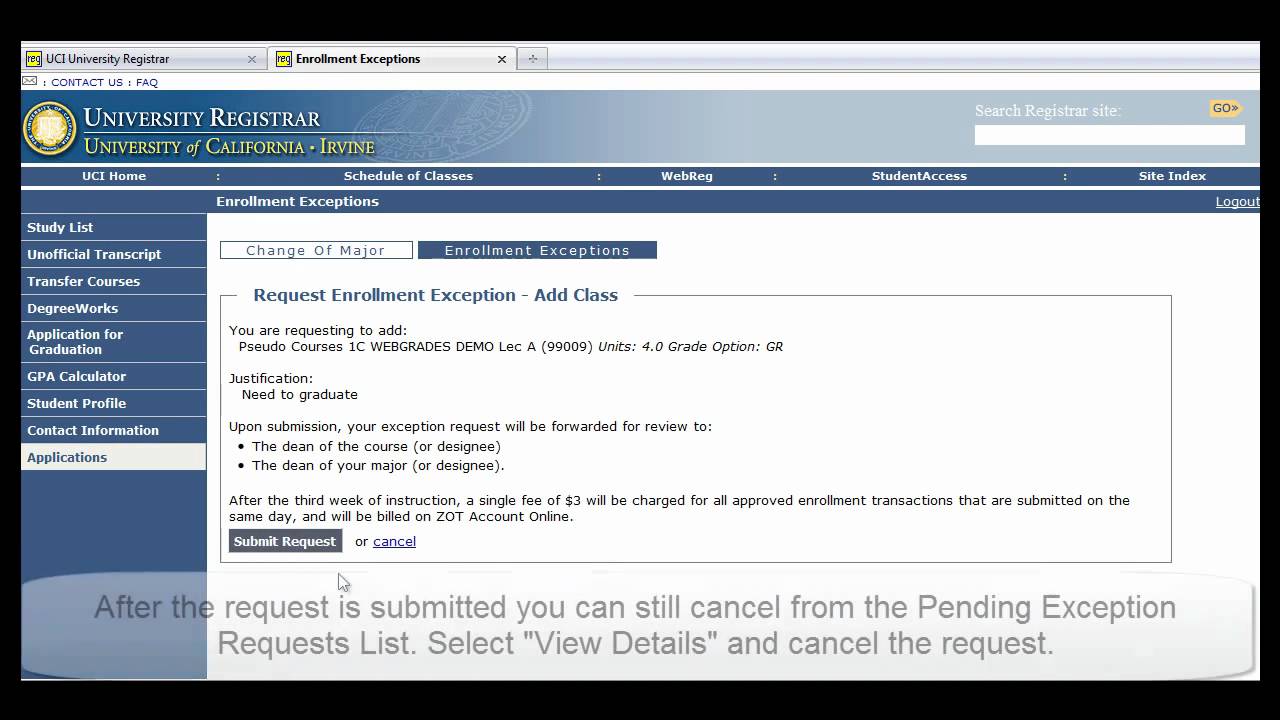This screenshot has height=720, width=1280.
Task: Click the Request Enrollment Exception heading
Action: tap(435, 295)
